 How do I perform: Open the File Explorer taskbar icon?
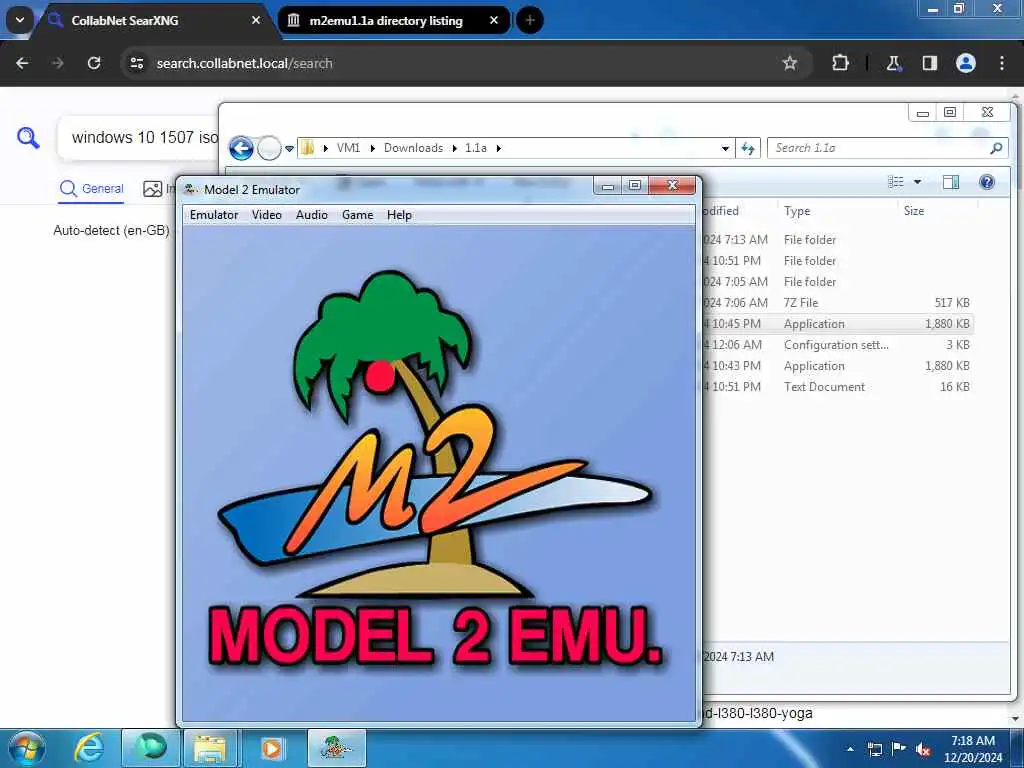pyautogui.click(x=210, y=748)
